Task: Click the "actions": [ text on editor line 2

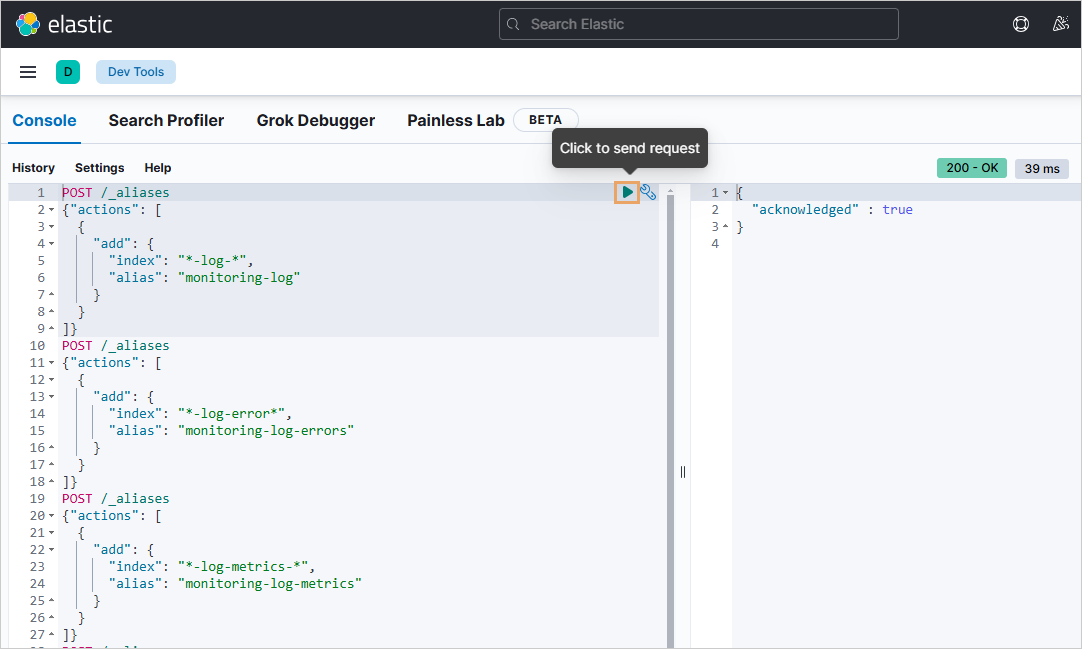Action: (x=116, y=210)
